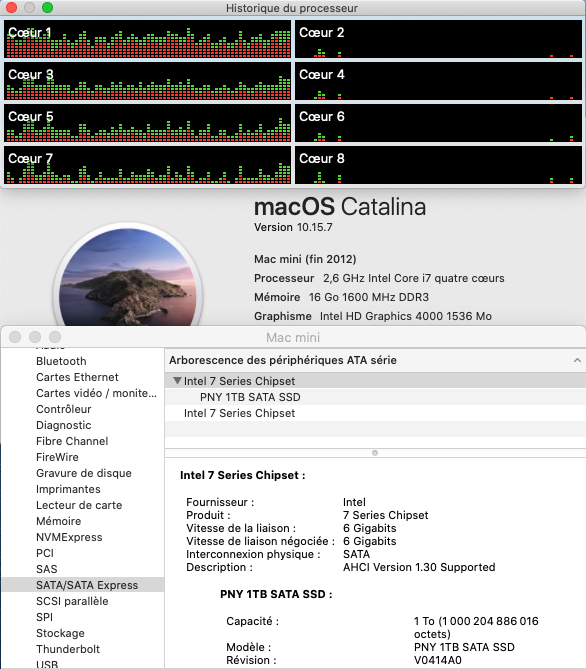Click the Cœur 5 usage graph
Viewport: 586px width, 669px height.
tap(148, 123)
